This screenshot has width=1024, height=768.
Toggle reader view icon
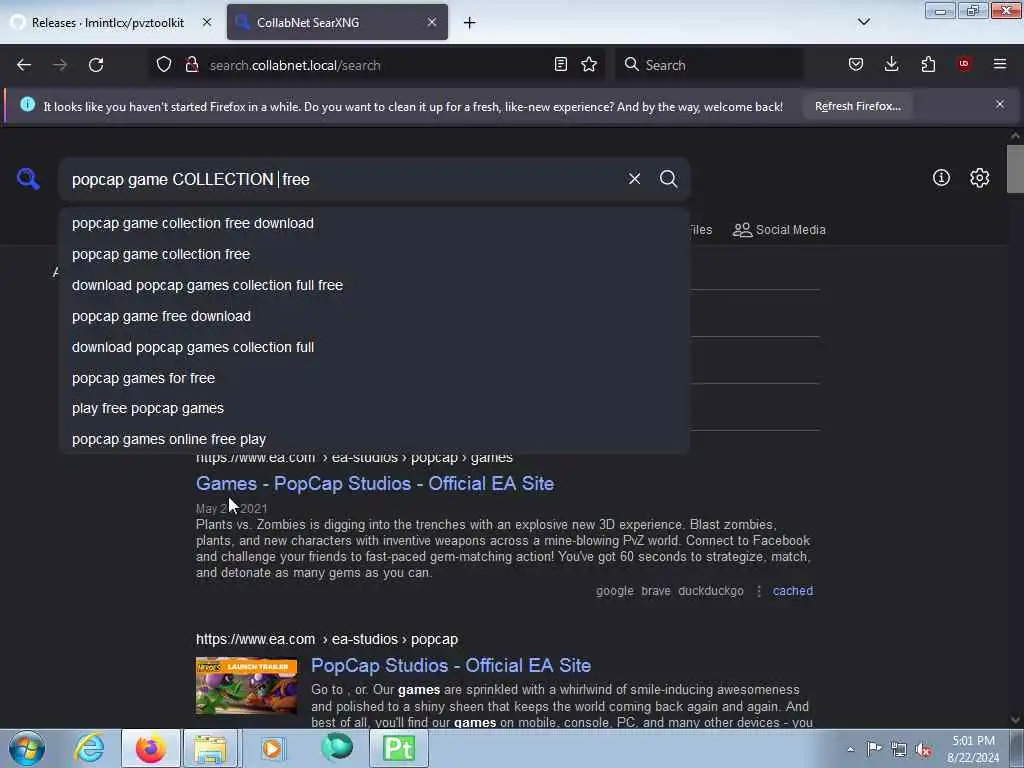click(x=560, y=65)
